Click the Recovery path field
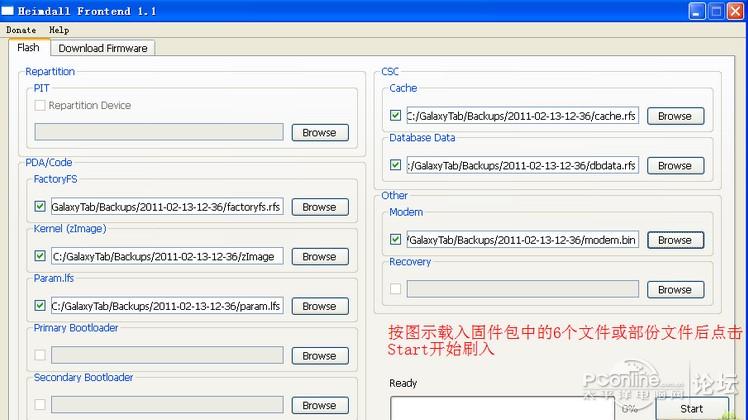Screen dimensions: 748x420 pyautogui.click(x=523, y=289)
